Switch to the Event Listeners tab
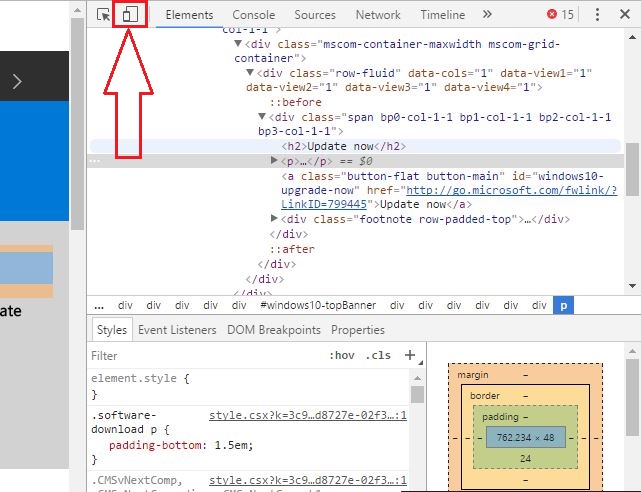 pos(177,330)
